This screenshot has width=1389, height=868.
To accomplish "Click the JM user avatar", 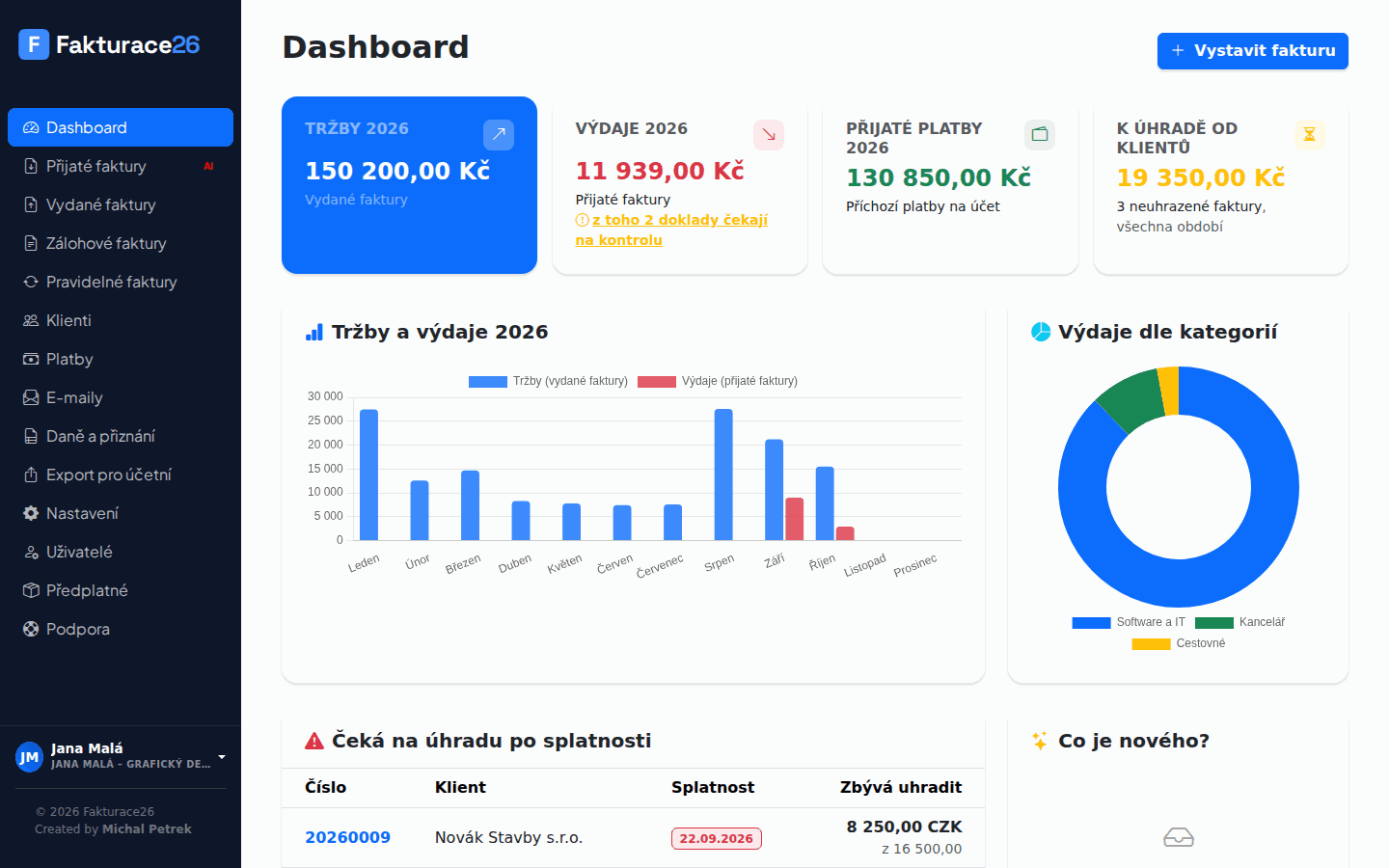I will 30,757.
